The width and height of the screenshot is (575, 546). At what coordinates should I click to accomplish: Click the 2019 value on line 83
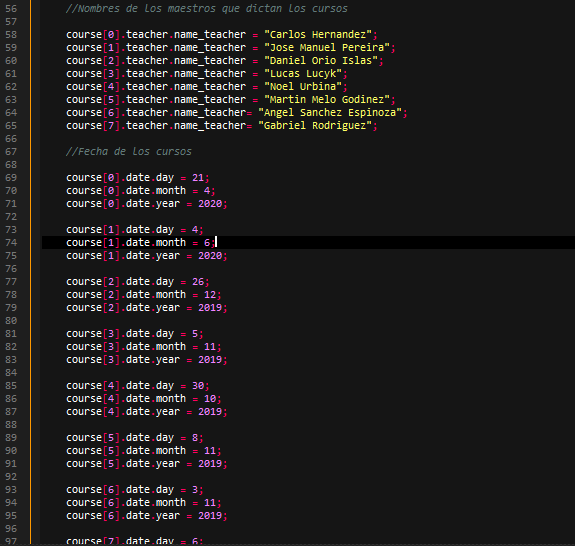coord(210,360)
